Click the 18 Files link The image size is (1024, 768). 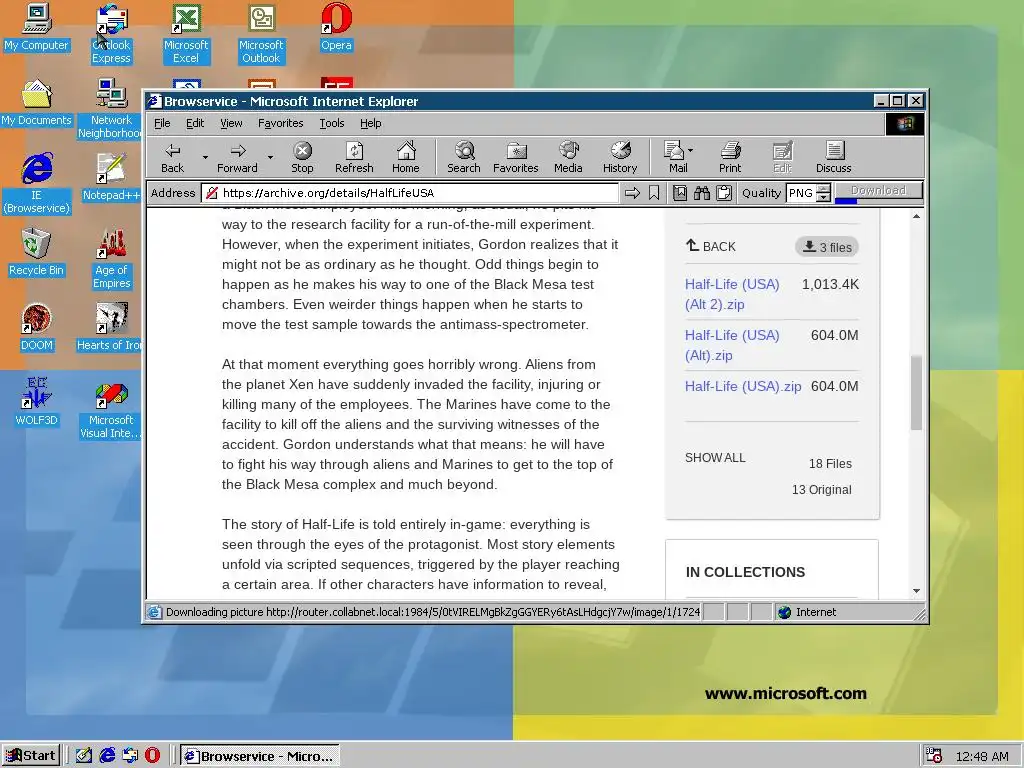click(830, 464)
